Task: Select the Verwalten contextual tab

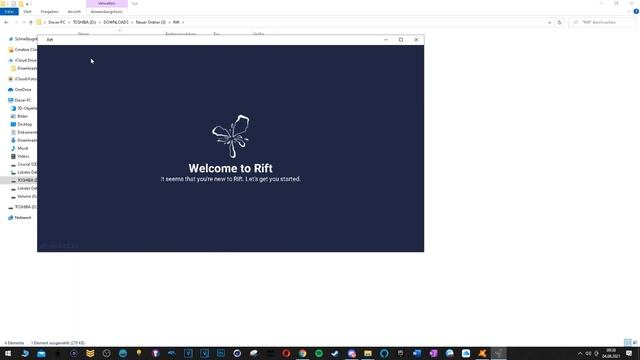Action: tap(107, 3)
